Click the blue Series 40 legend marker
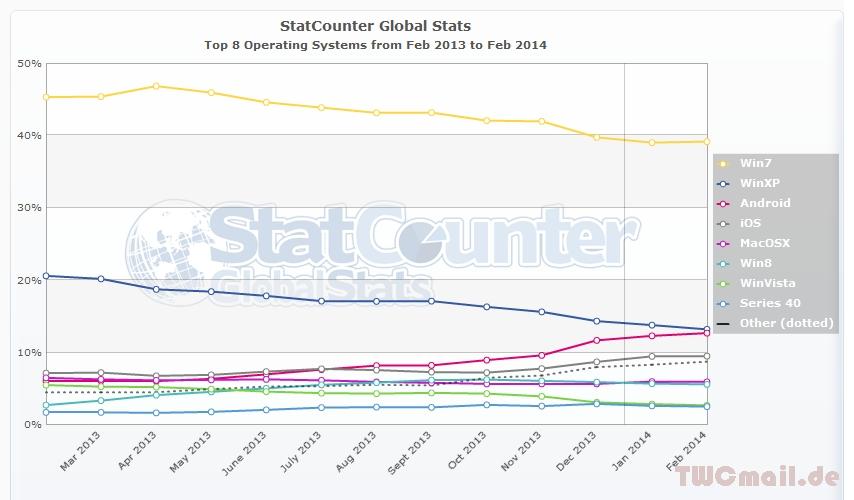 tap(723, 303)
